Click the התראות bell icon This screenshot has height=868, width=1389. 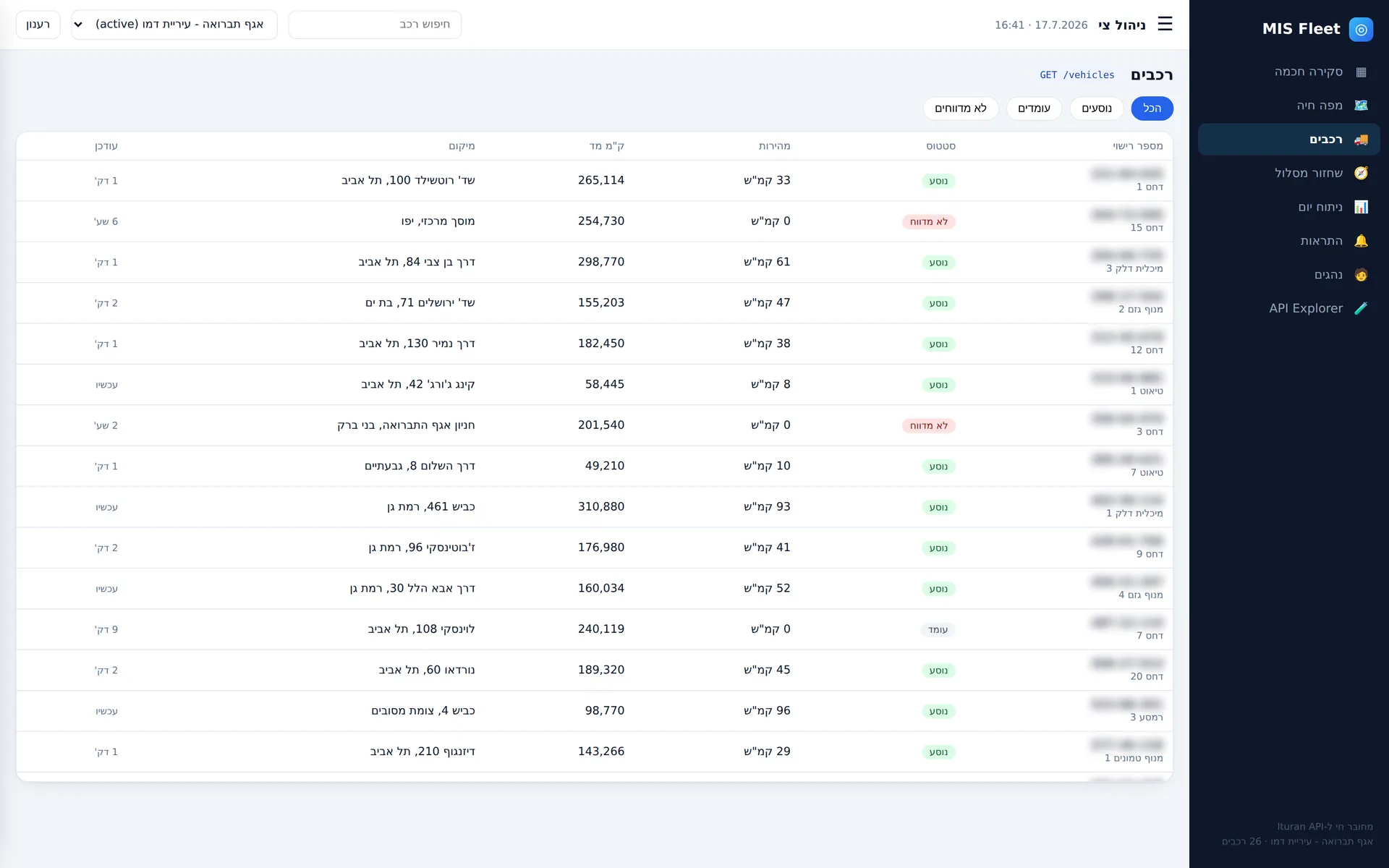tap(1361, 241)
